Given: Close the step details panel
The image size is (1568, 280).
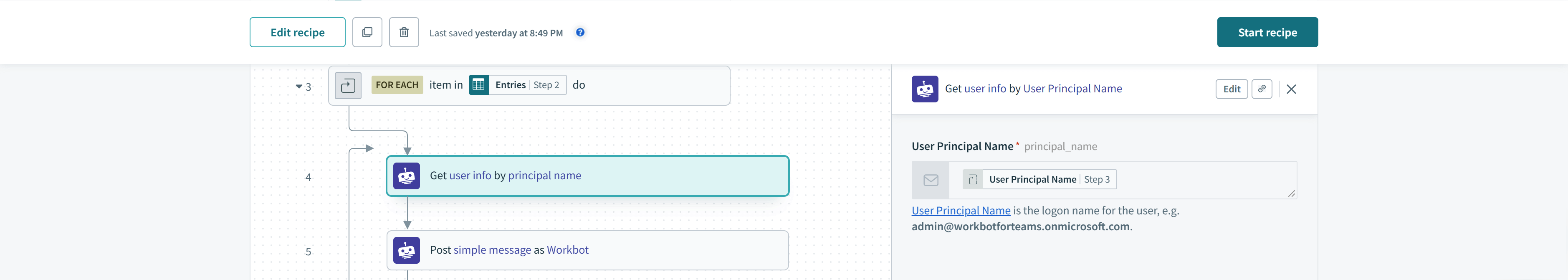Looking at the screenshot, I should point(1290,89).
